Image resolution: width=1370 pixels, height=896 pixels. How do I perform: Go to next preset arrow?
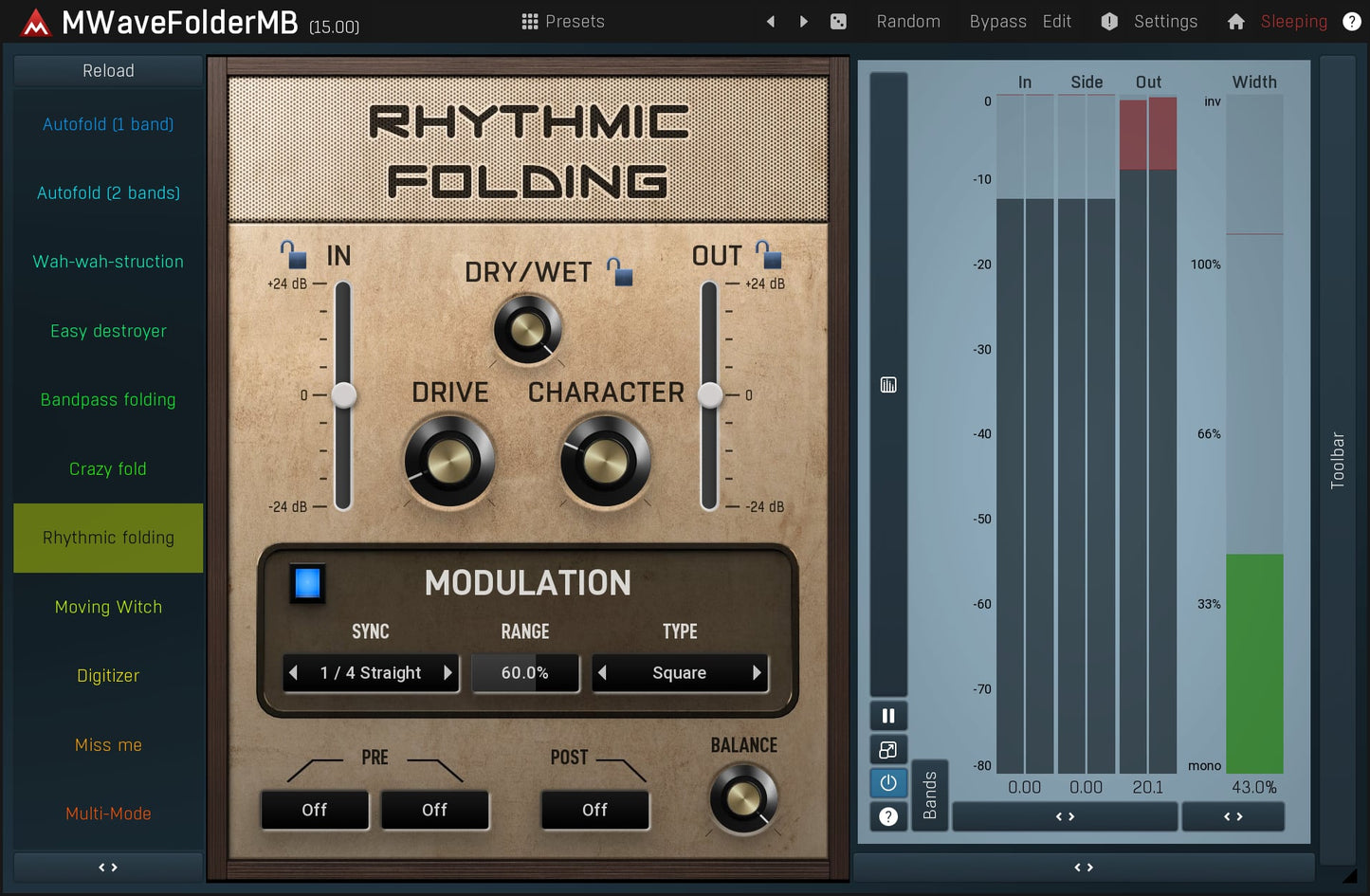(x=804, y=21)
